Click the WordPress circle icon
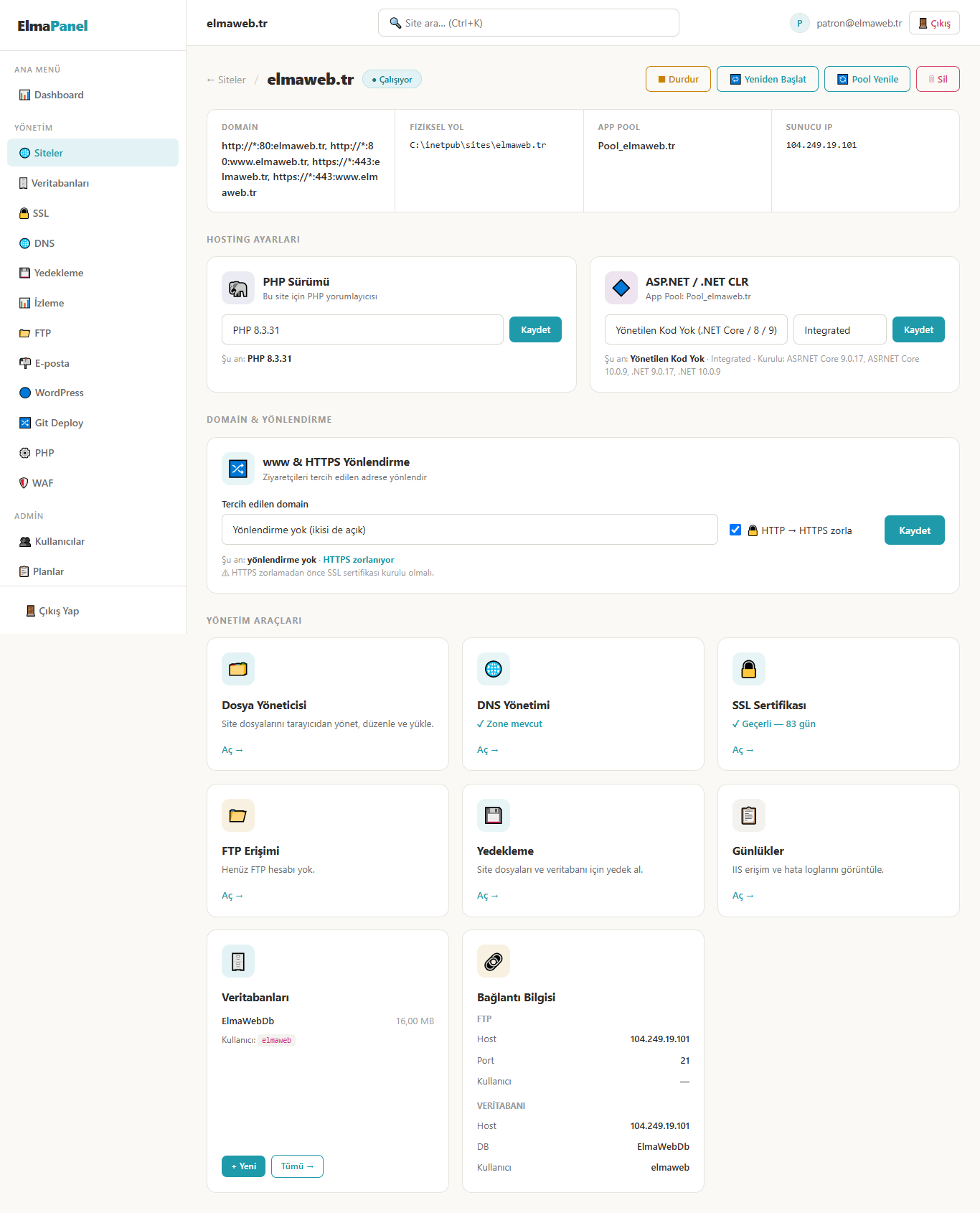 coord(25,393)
